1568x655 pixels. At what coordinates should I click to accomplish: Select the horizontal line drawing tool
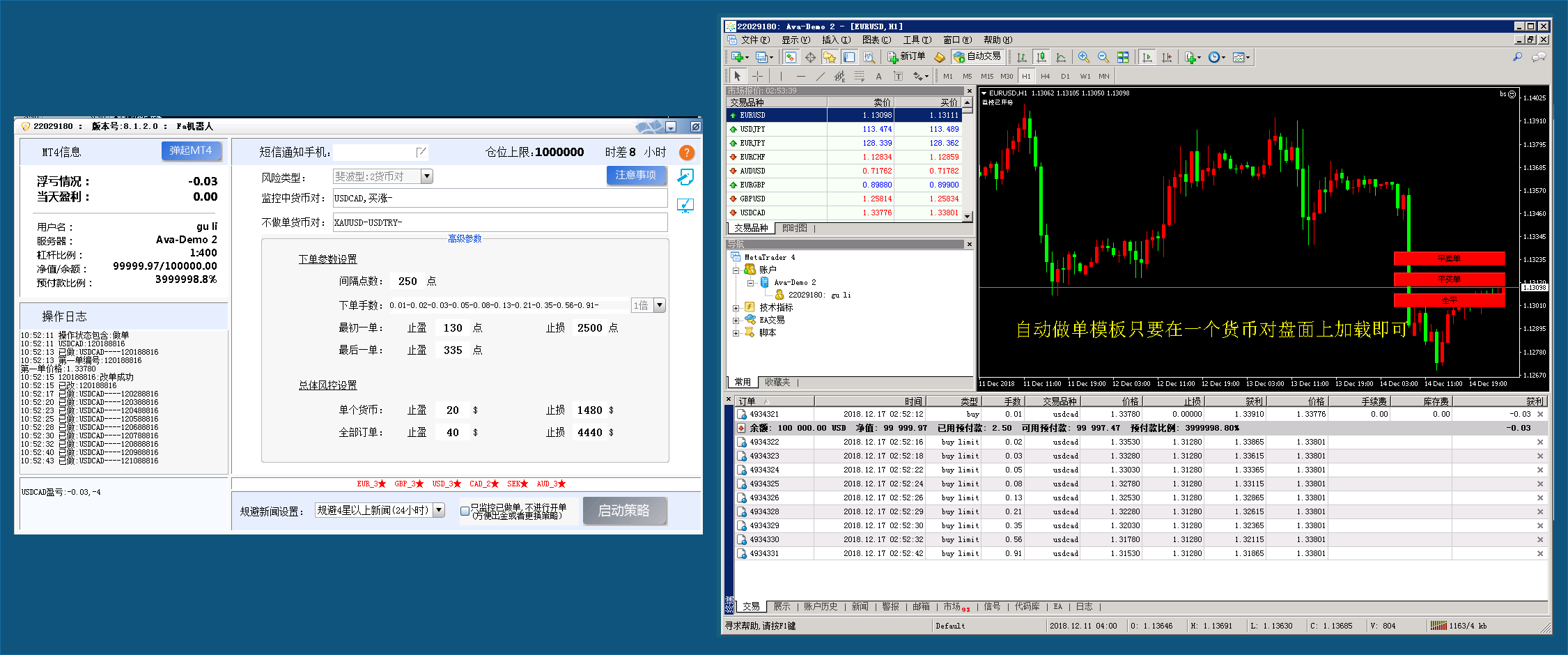pyautogui.click(x=800, y=76)
